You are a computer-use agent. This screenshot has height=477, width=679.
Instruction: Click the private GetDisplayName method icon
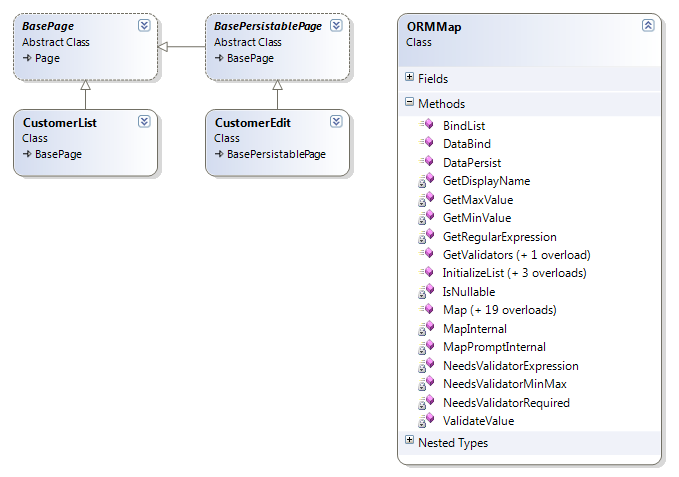tap(426, 180)
